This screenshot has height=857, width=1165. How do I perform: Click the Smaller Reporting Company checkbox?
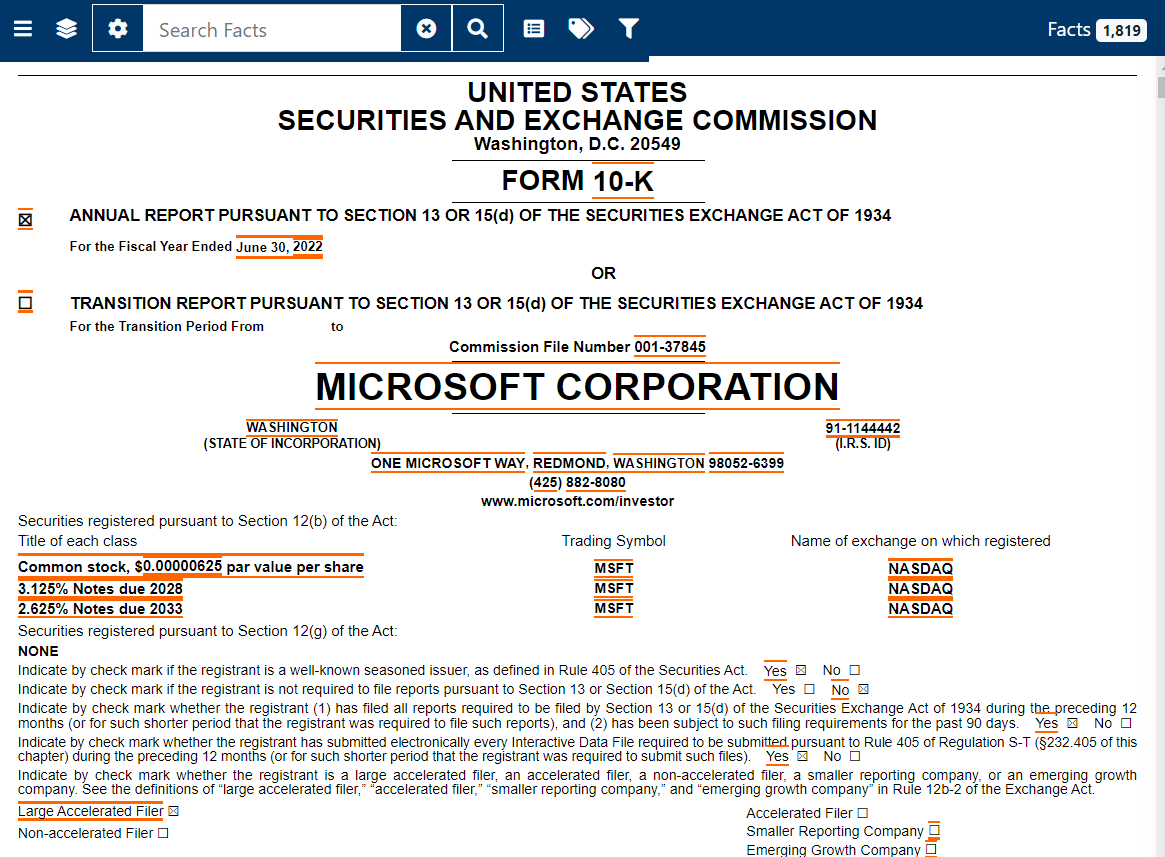pos(934,831)
